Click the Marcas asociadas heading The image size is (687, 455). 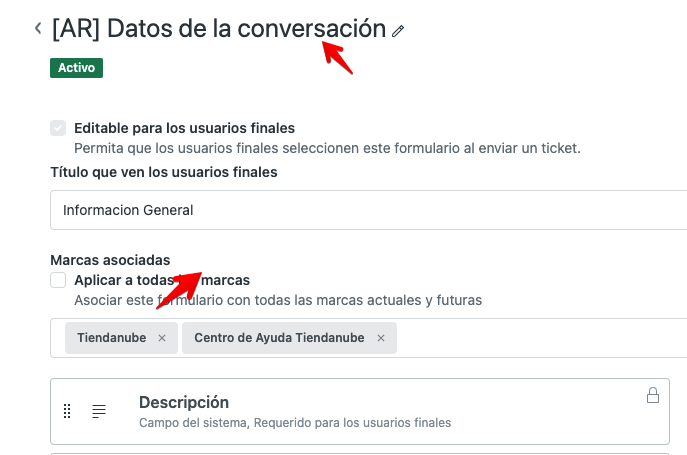pos(110,260)
